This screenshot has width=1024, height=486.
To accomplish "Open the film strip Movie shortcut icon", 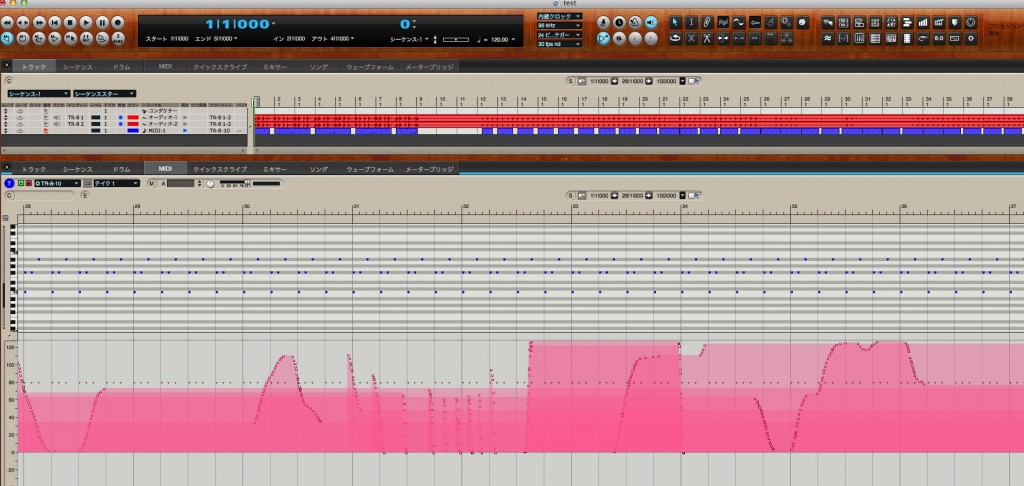I will (907, 39).
